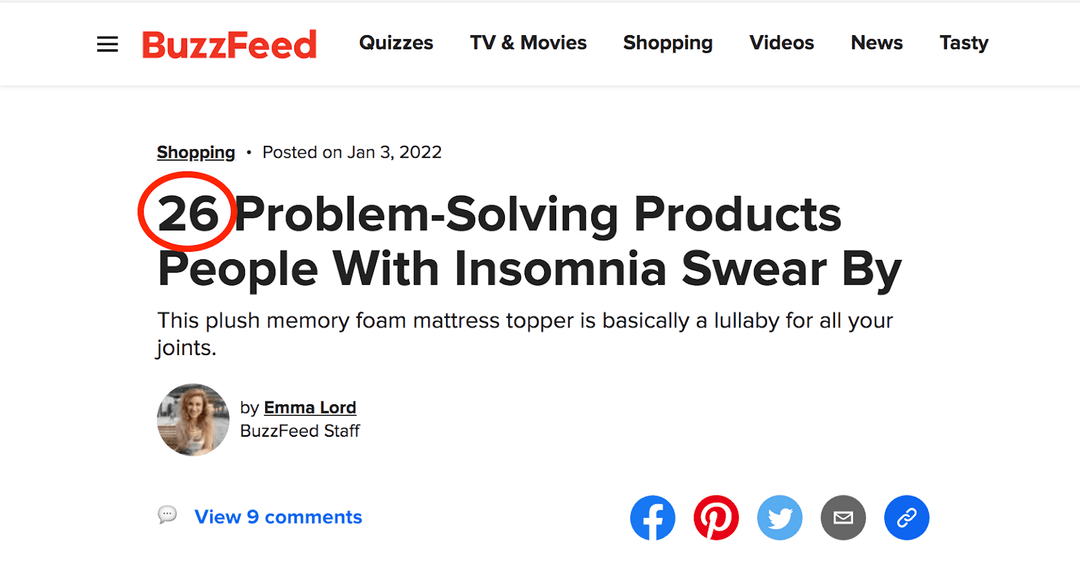
Task: Click Emma Lord's profile photo
Action: click(x=193, y=420)
